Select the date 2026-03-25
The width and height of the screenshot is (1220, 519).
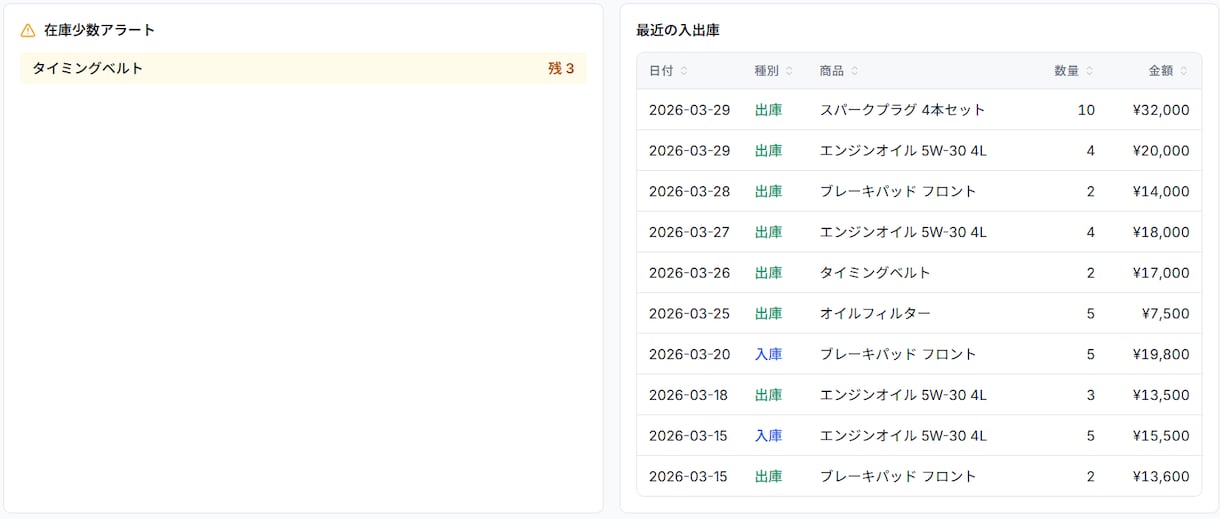click(x=690, y=314)
